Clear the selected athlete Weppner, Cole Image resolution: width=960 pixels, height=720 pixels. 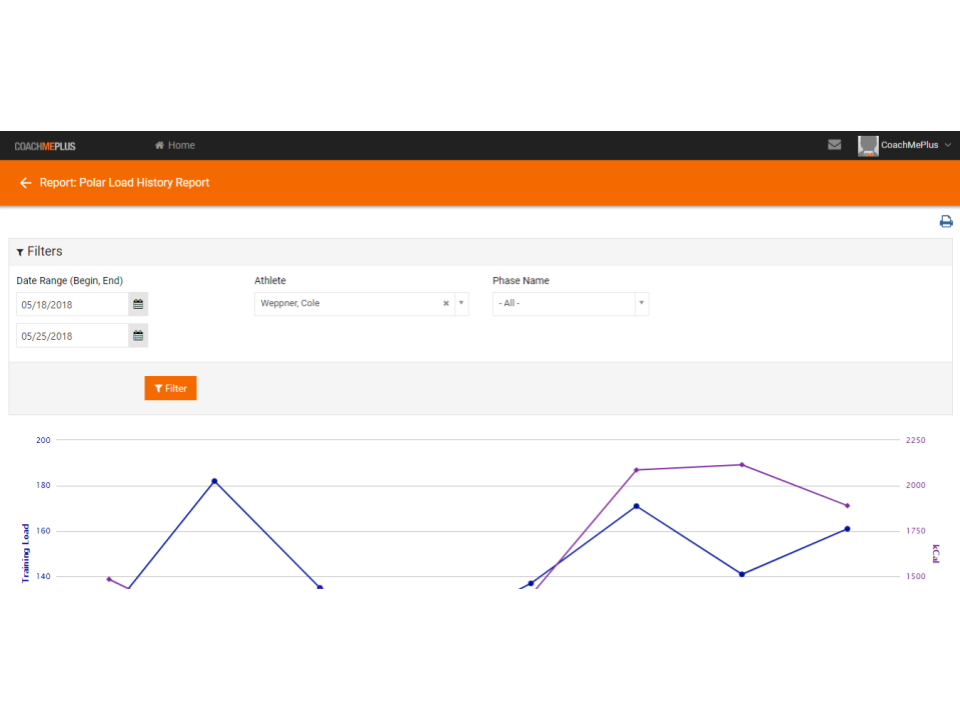tap(446, 304)
